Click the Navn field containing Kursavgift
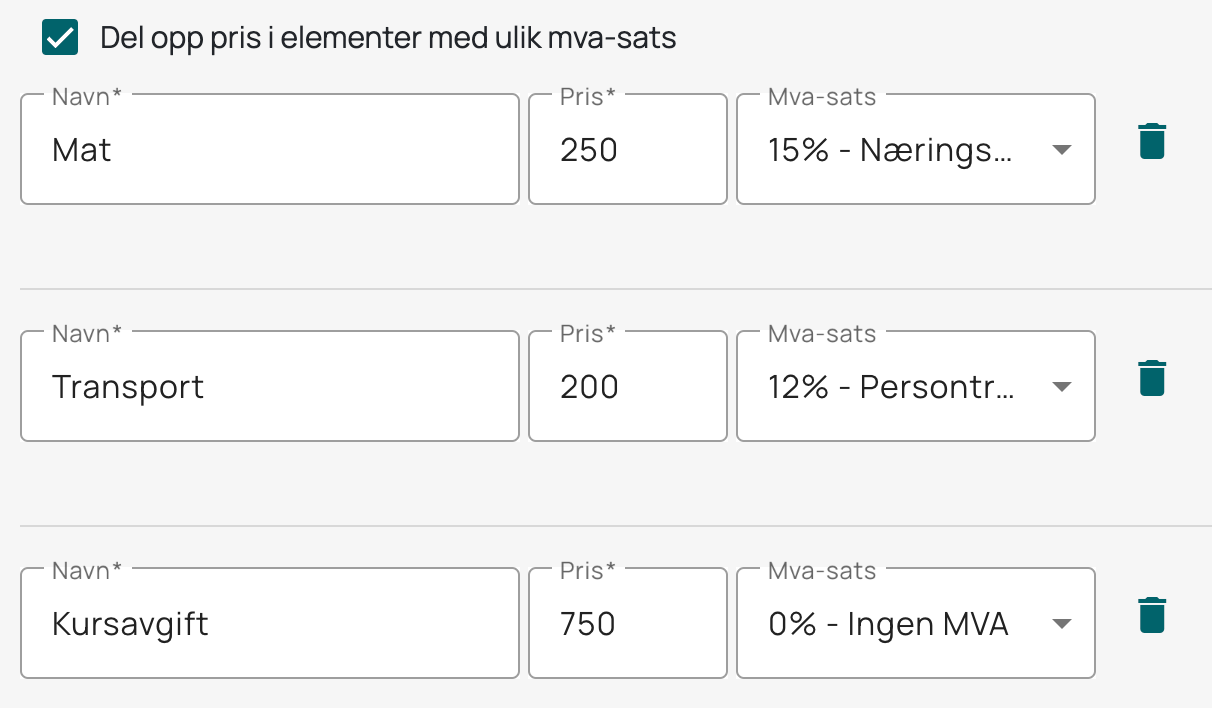Screen dimensions: 1212x708 tap(270, 623)
